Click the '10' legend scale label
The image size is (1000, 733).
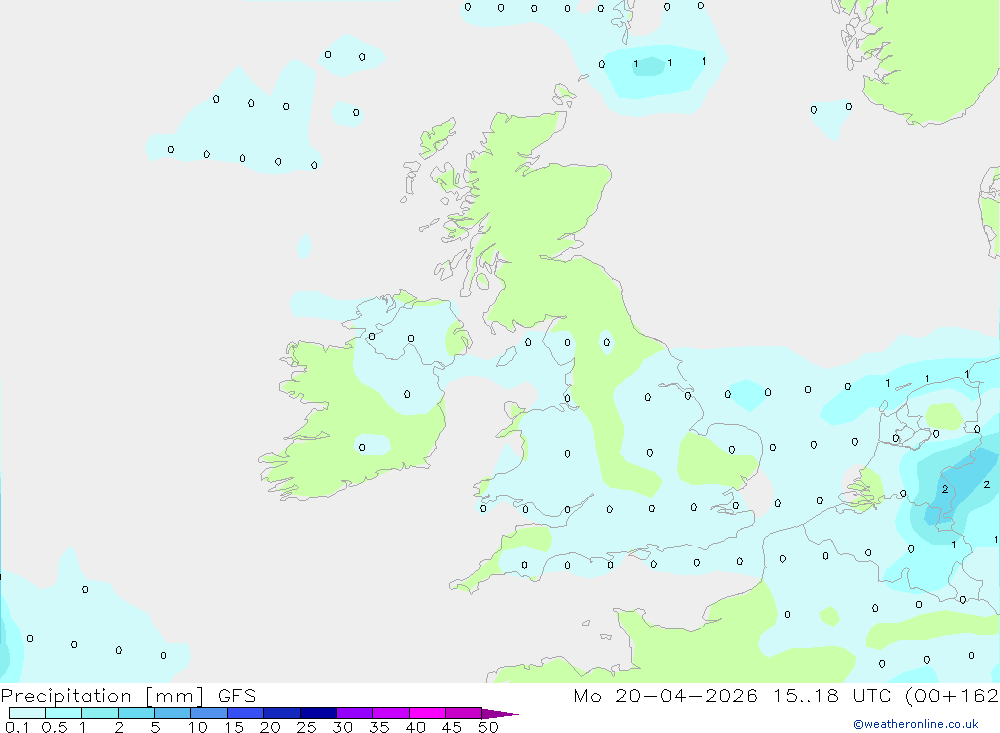[198, 727]
